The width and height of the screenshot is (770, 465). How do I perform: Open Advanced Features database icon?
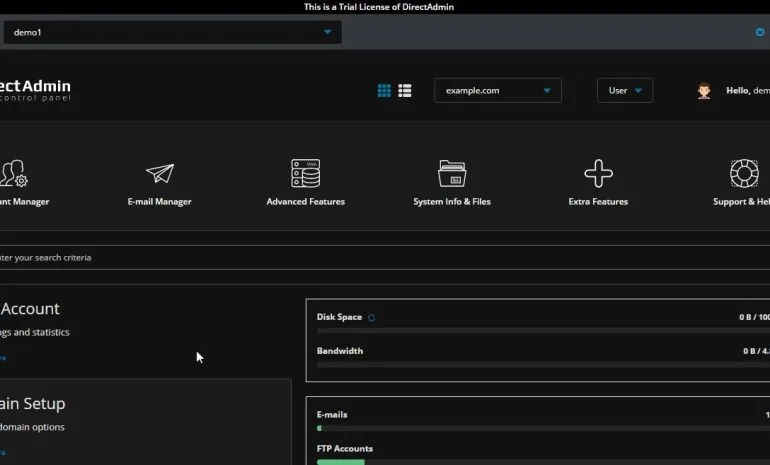point(305,173)
